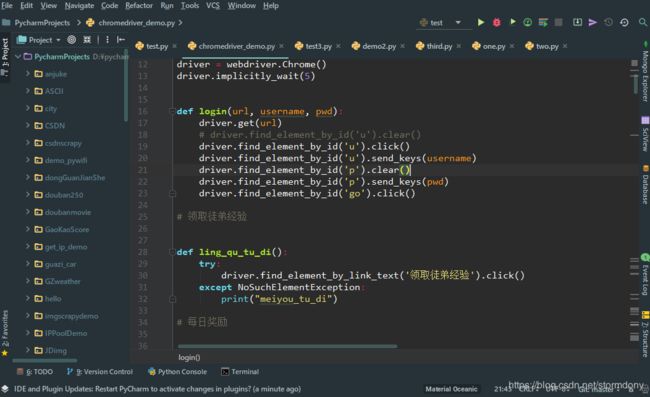Run the test configuration with green play button
This screenshot has width=650, height=397.
click(480, 22)
